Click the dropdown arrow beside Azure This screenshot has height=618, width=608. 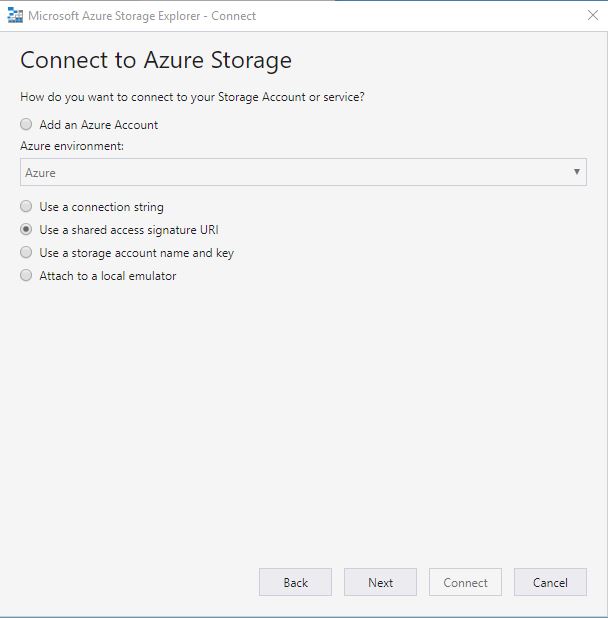pyautogui.click(x=576, y=172)
